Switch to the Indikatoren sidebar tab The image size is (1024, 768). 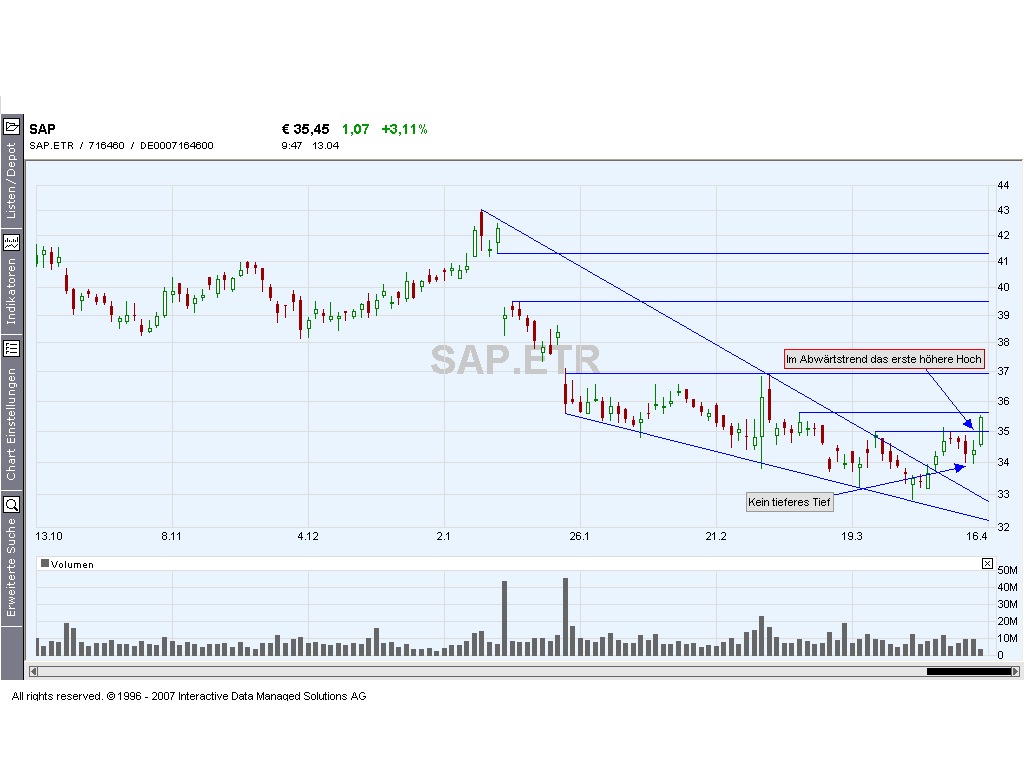11,291
